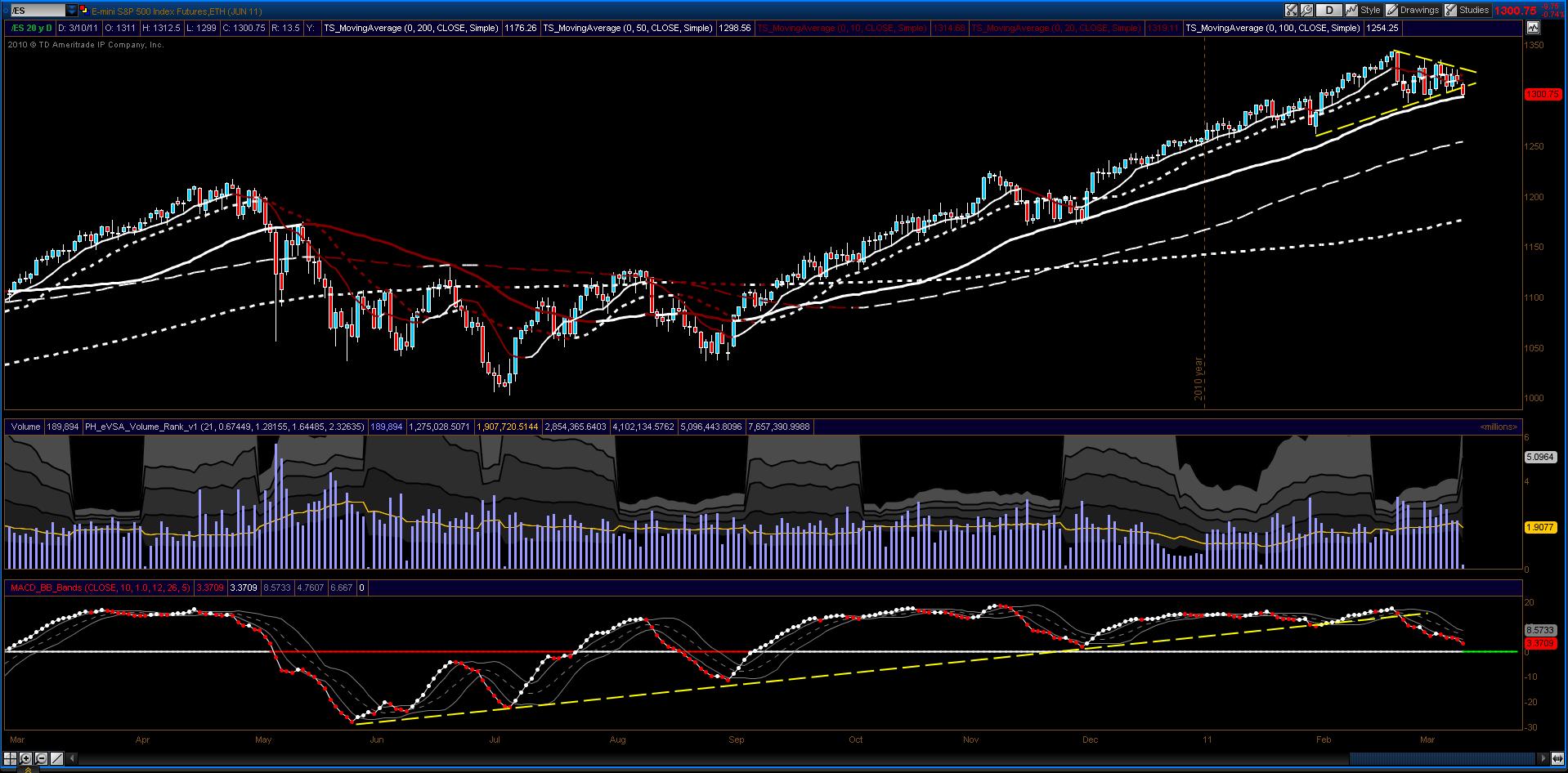
Task: Click the 10-period moving average red label
Action: [842, 28]
